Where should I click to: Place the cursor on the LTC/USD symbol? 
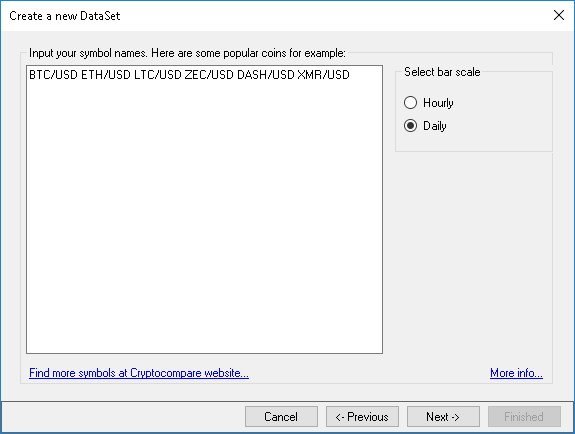click(x=158, y=74)
